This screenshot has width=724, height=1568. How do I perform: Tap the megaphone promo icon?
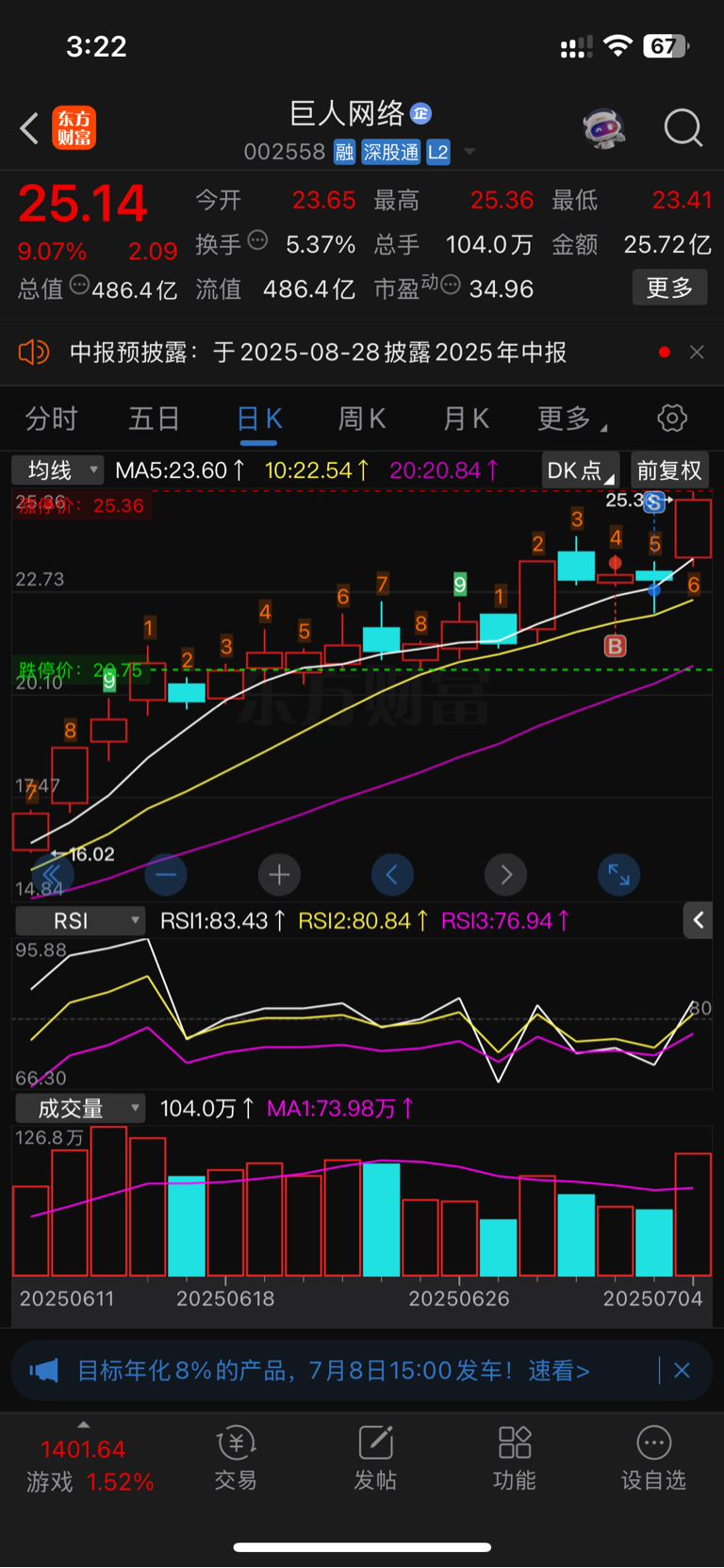pyautogui.click(x=43, y=1370)
